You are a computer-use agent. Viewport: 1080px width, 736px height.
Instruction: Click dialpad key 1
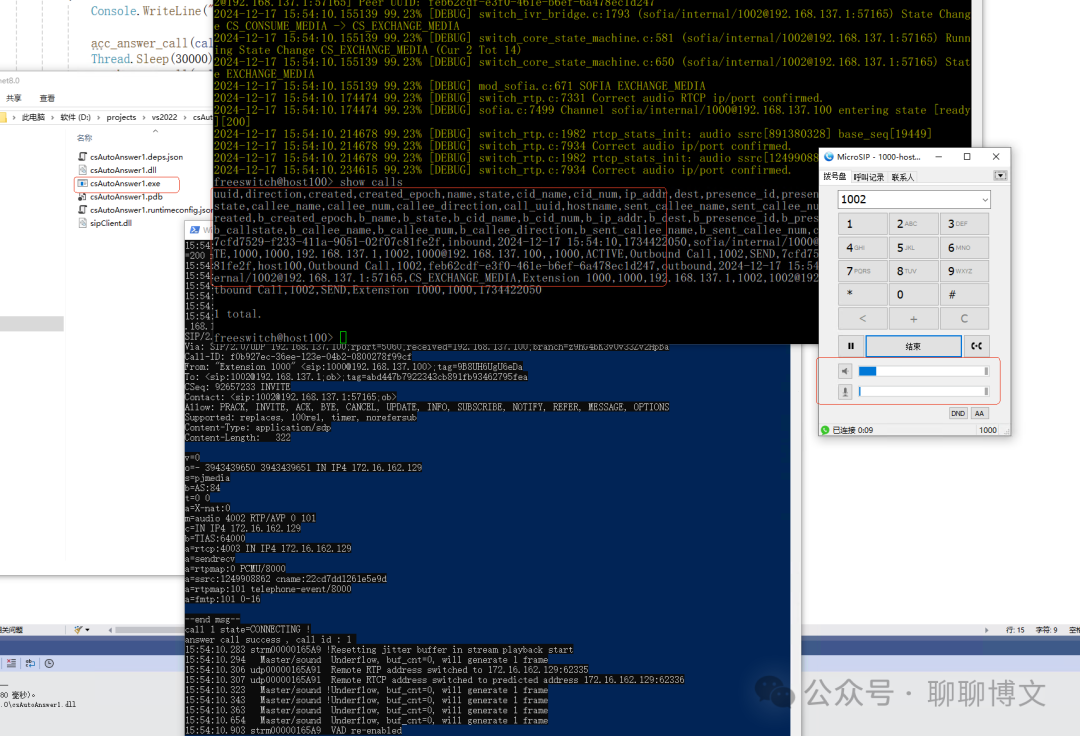[863, 224]
